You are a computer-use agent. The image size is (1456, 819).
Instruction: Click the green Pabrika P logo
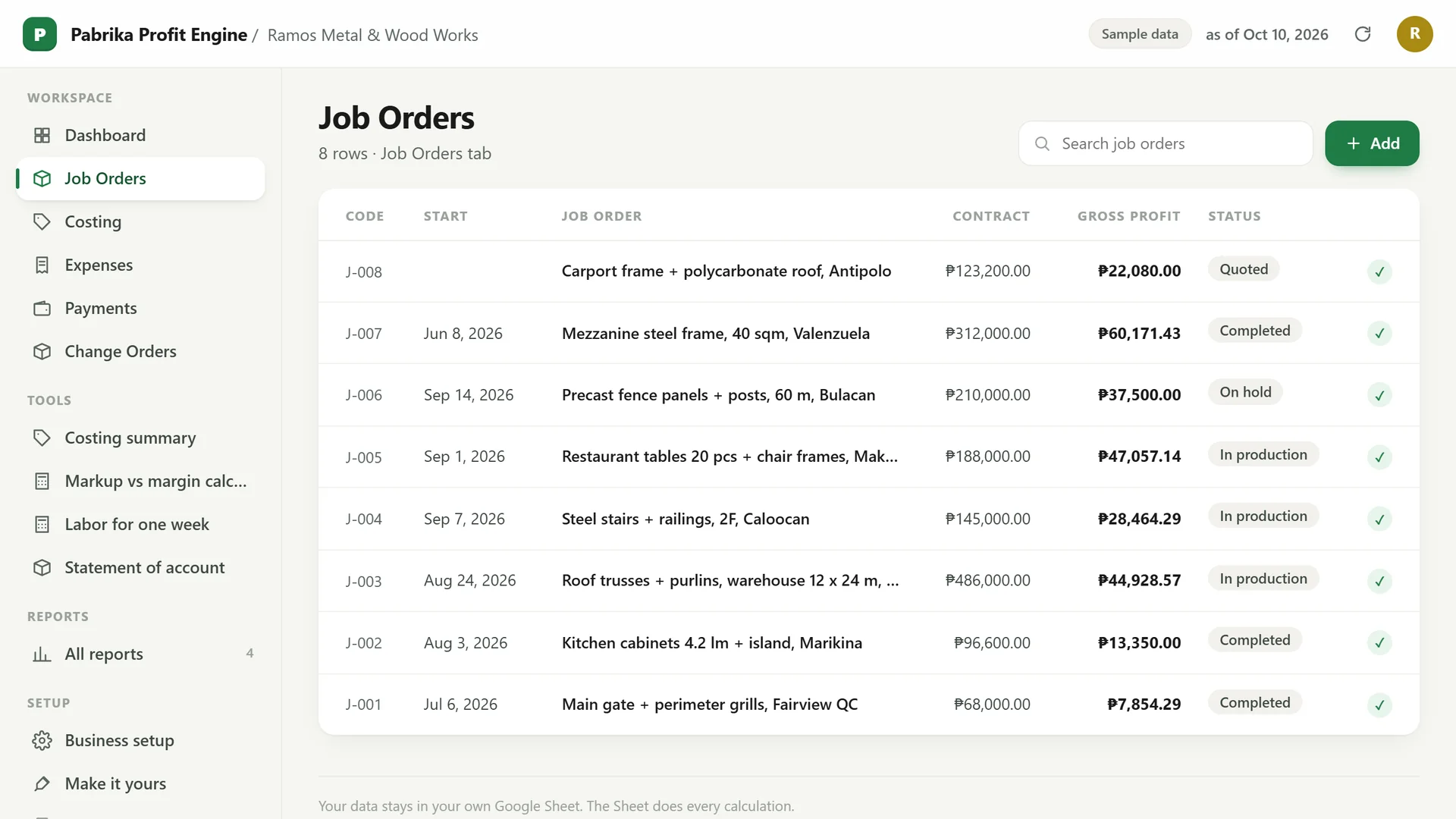[x=39, y=34]
